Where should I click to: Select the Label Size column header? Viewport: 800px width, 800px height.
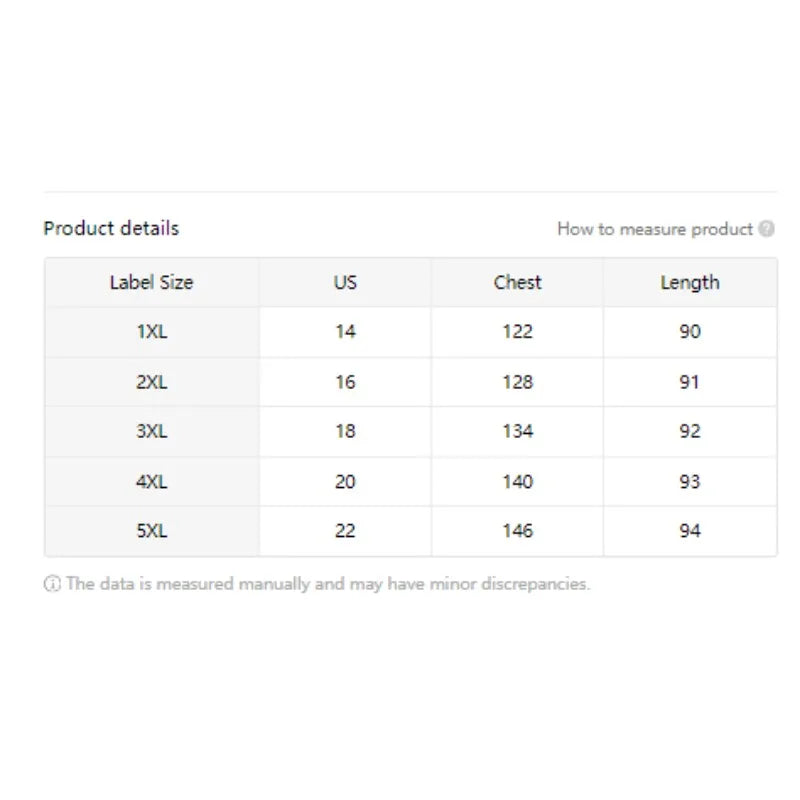tap(152, 282)
